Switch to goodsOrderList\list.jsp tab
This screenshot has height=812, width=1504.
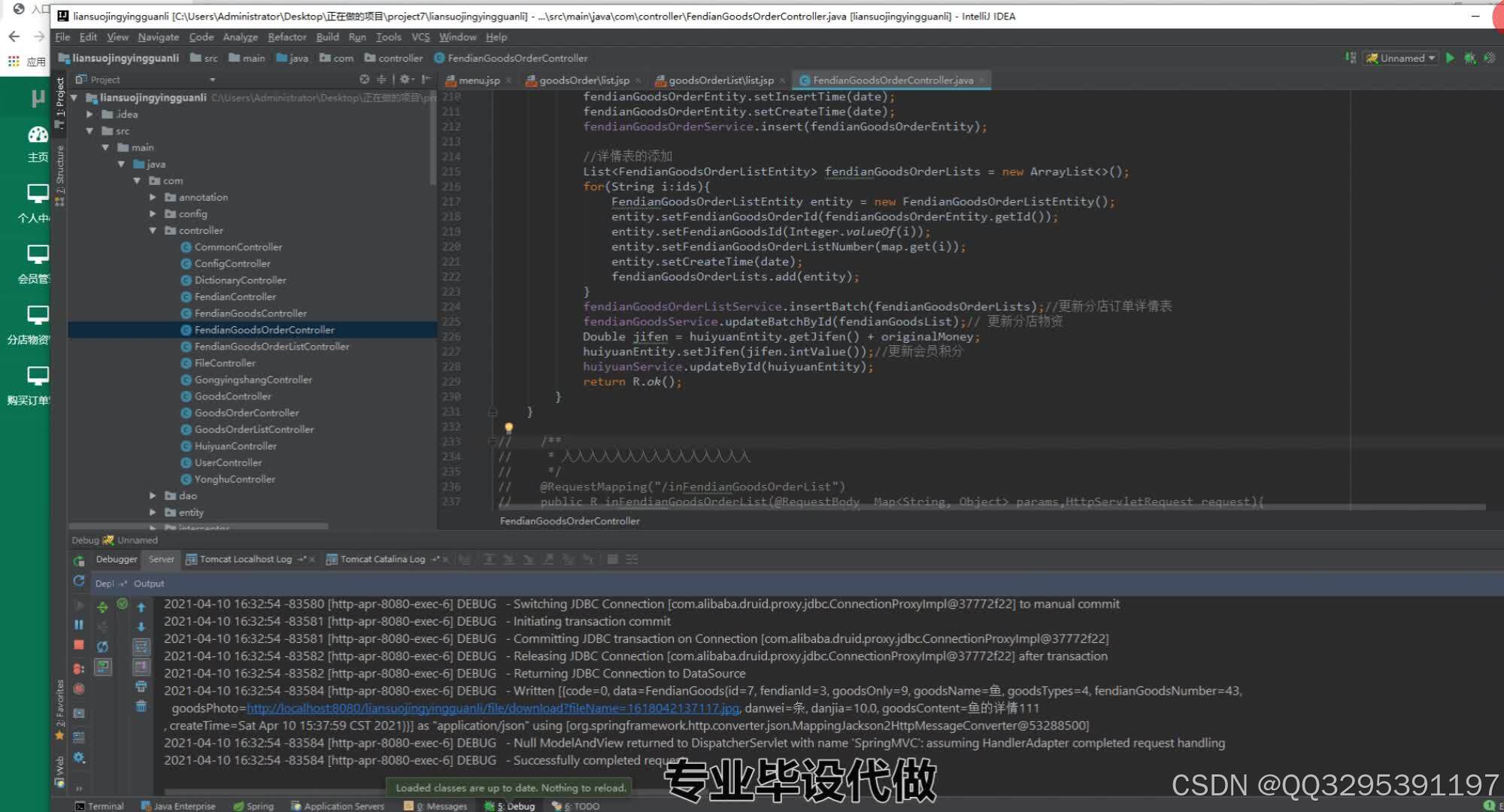point(720,80)
